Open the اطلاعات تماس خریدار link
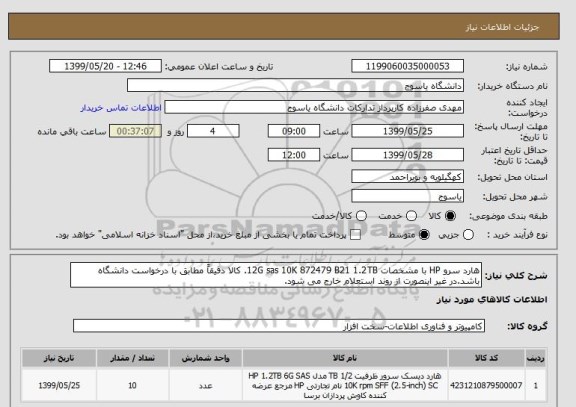Viewport: 576px width, 407px height. click(121, 108)
